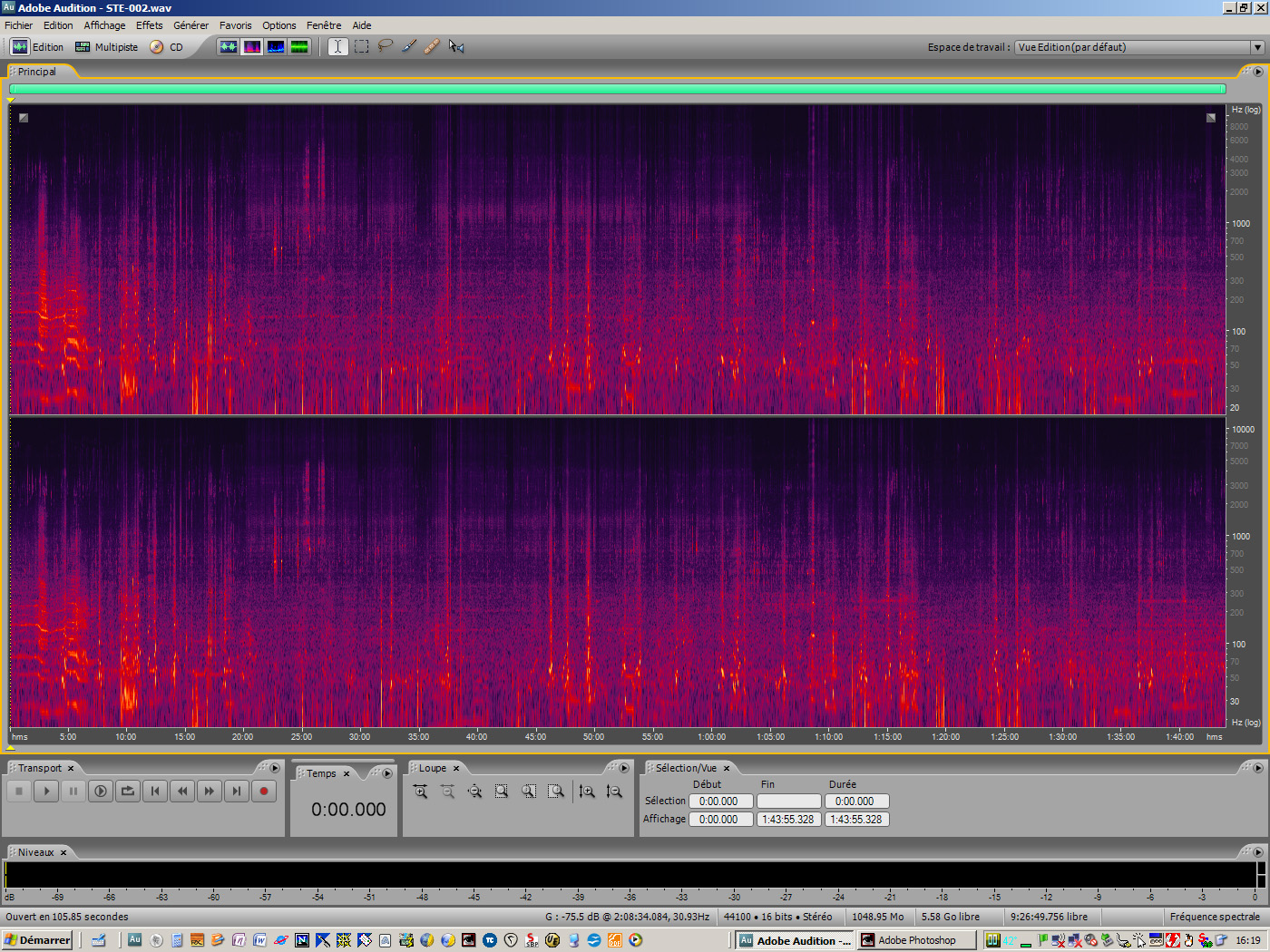
Task: Zoom in vertically in the Loupe panel
Action: click(587, 792)
